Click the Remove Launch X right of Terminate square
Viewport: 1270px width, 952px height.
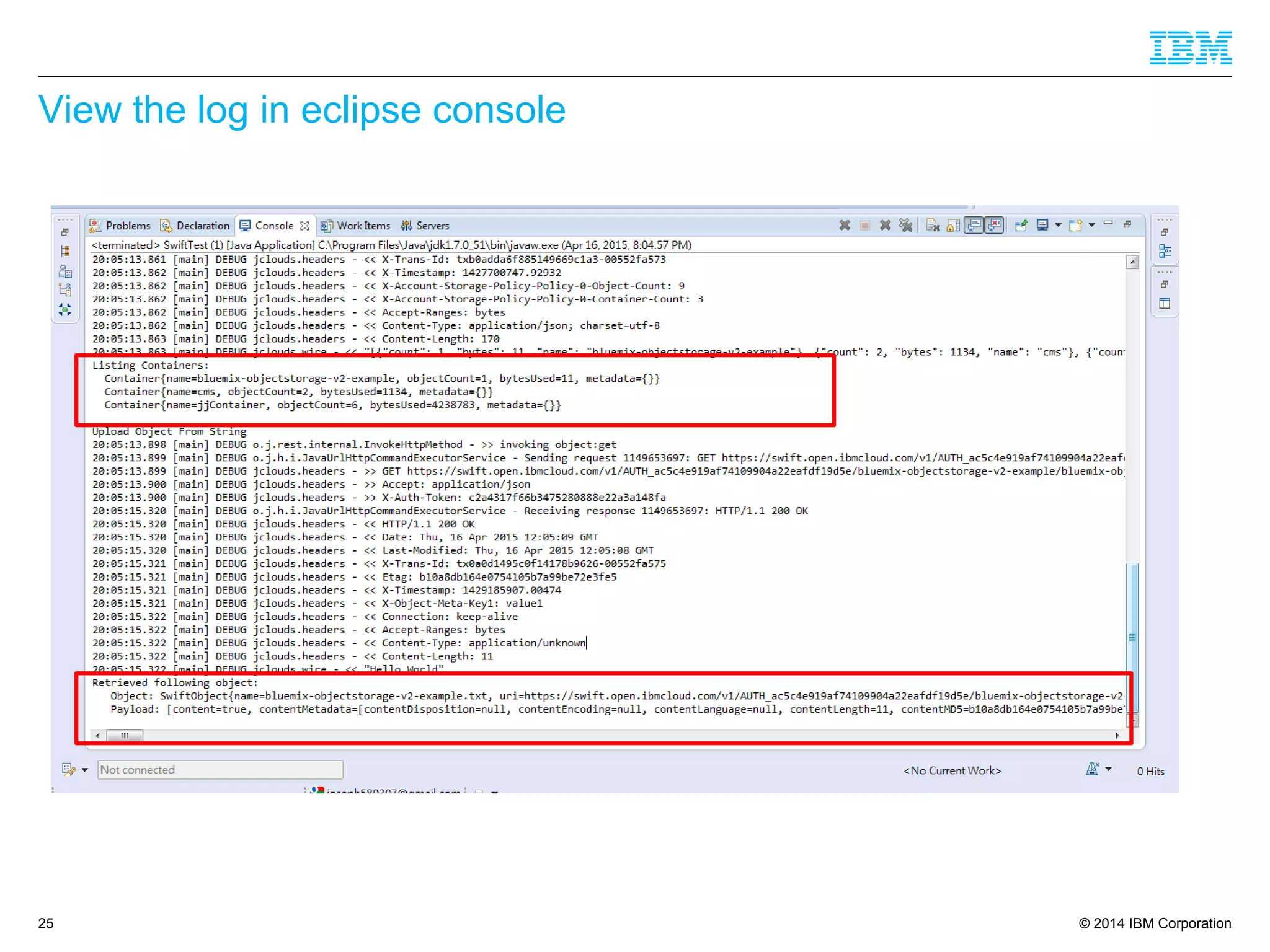point(886,226)
